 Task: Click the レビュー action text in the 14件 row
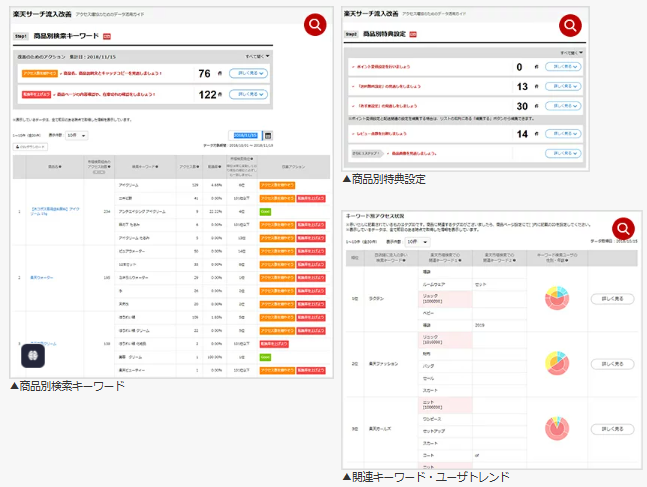coord(381,134)
